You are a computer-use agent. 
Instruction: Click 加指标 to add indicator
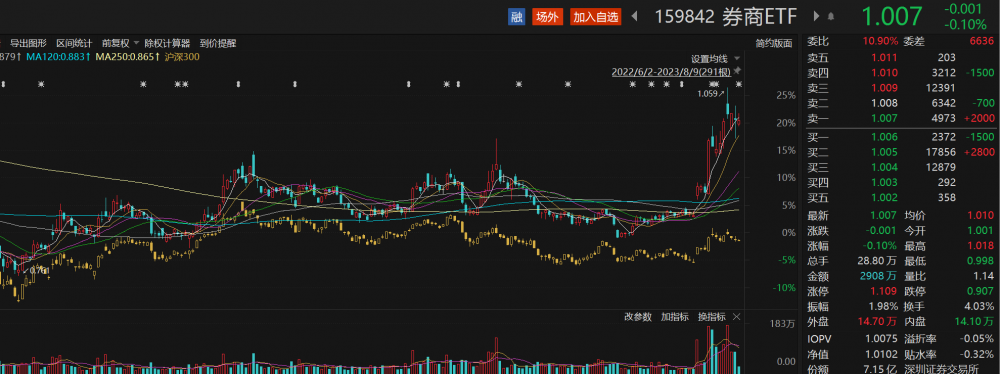click(674, 317)
